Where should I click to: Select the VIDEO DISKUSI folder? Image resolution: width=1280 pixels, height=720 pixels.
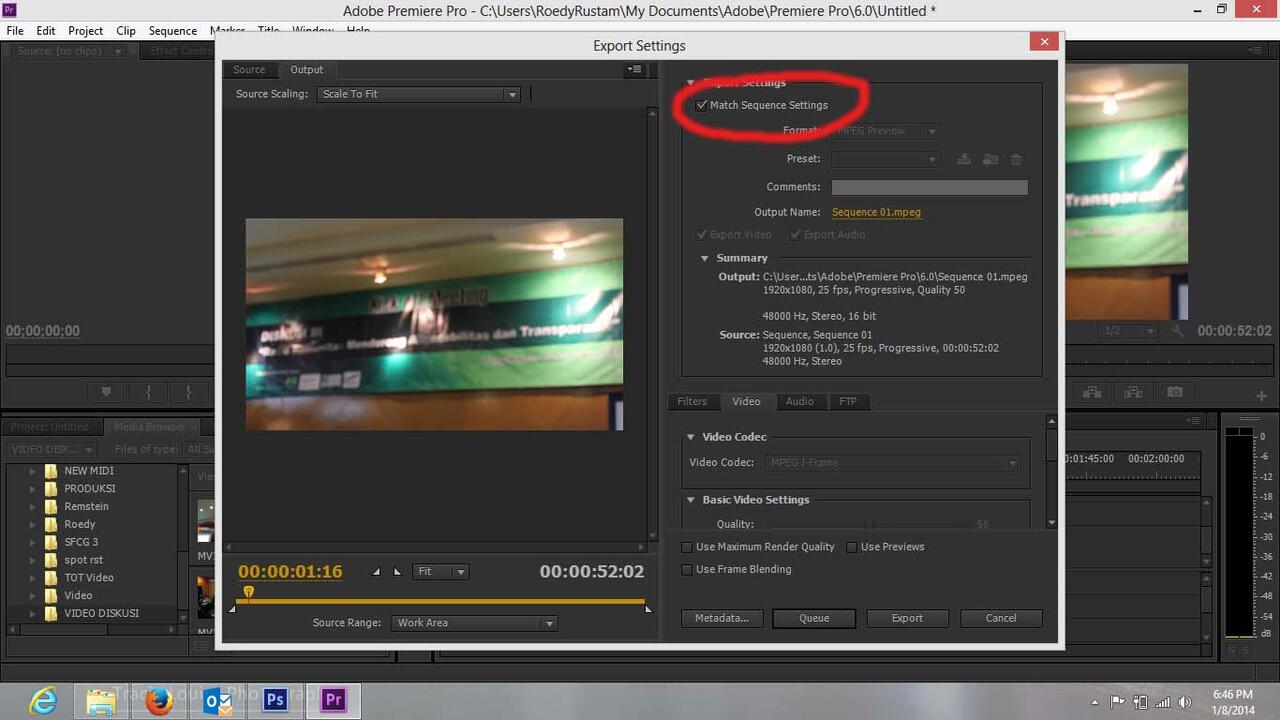coord(101,614)
